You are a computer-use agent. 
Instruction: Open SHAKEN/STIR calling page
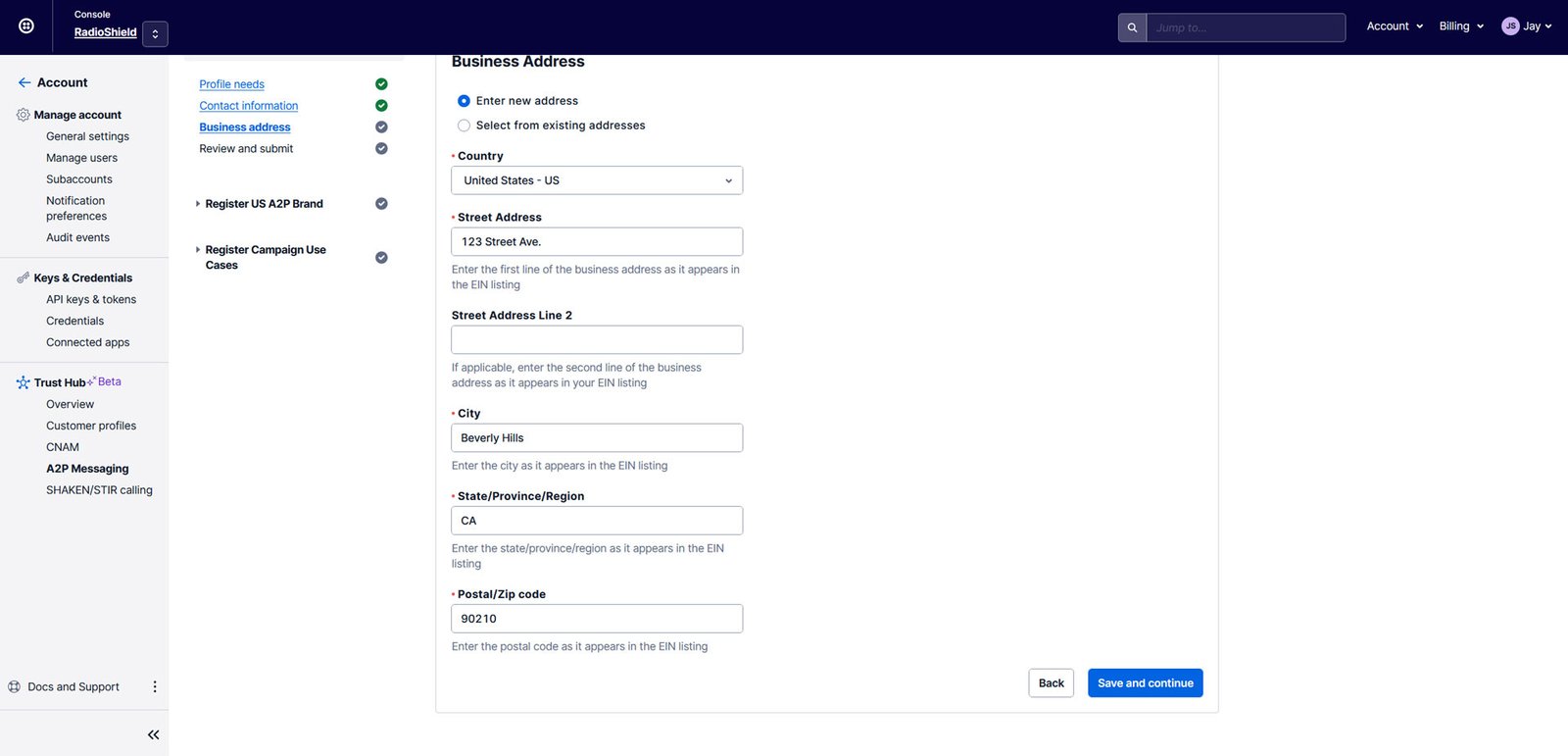pos(99,490)
